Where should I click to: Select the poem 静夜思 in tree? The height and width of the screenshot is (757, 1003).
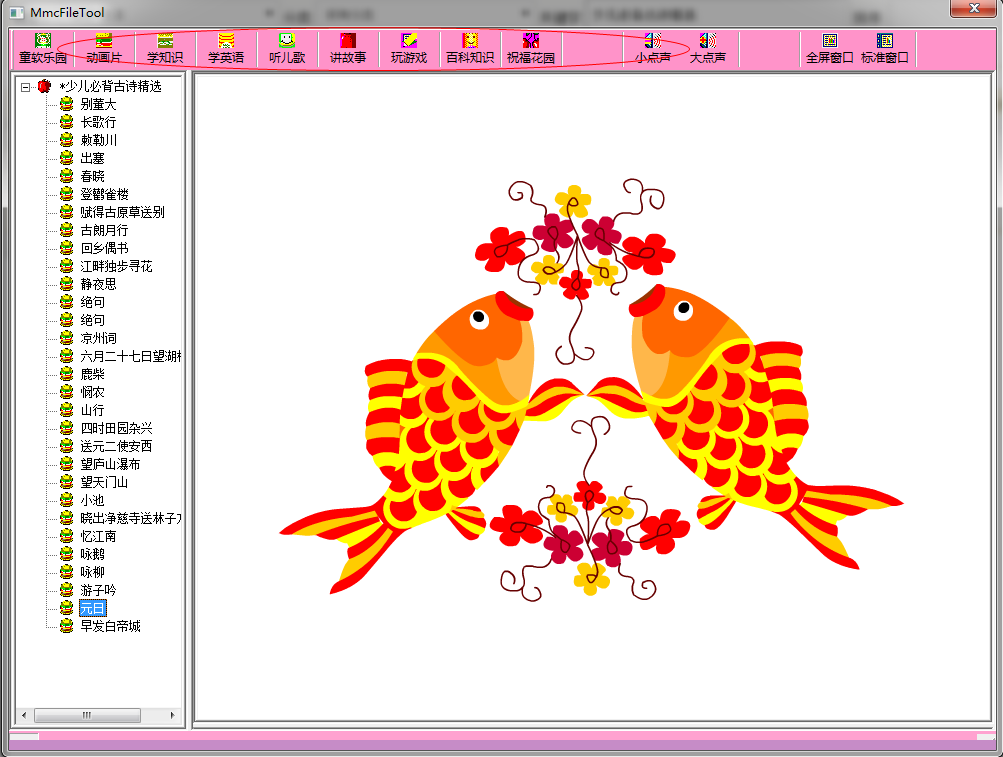point(98,284)
